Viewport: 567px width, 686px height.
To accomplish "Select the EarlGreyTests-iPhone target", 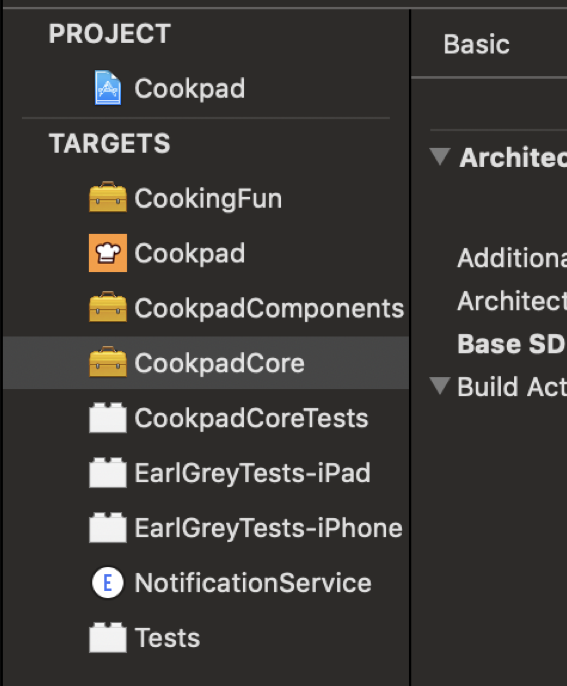I will (206, 528).
